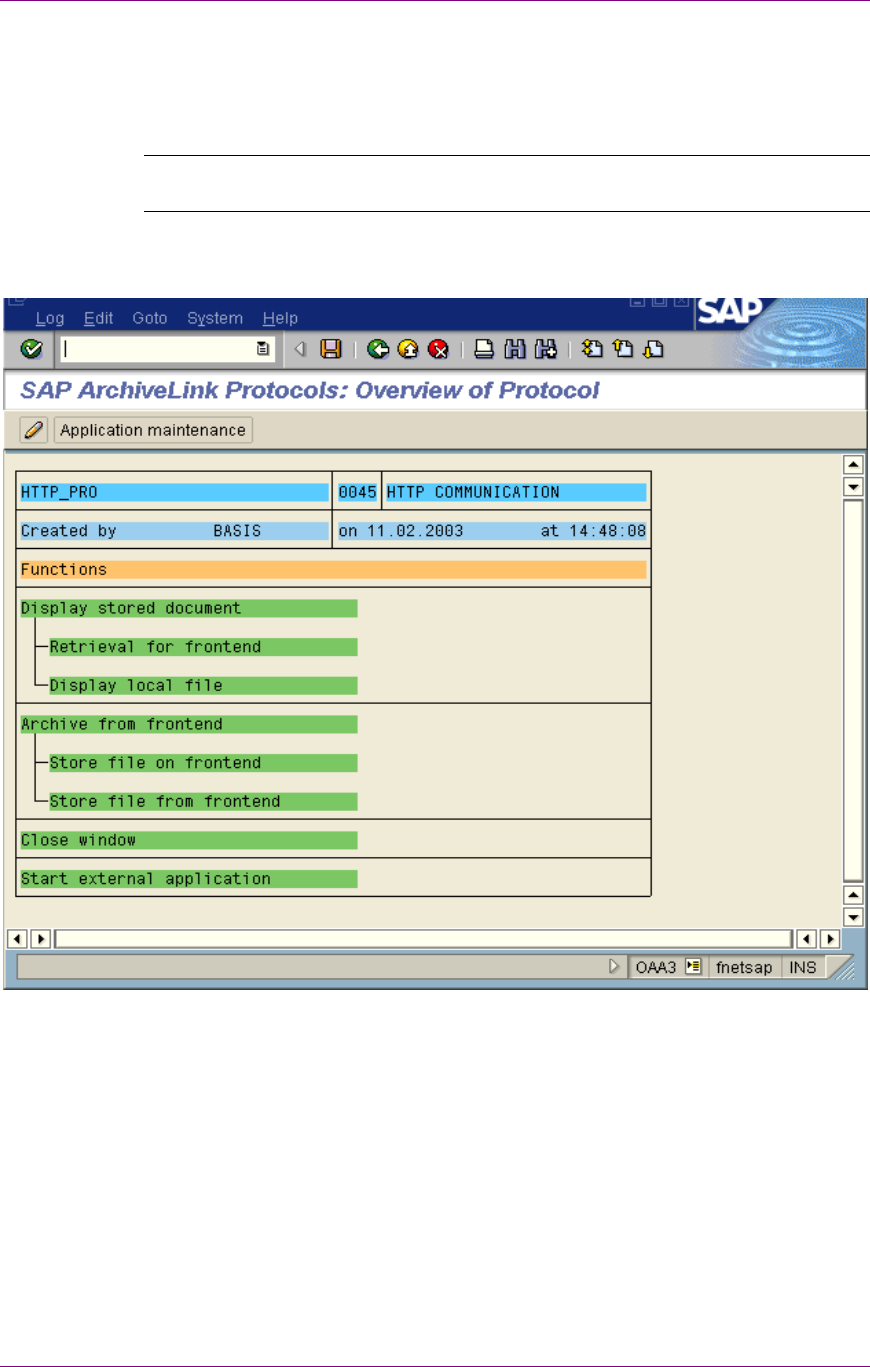Click the vertical scrollbar track
Image resolution: width=870 pixels, height=1367 pixels.
(853, 690)
